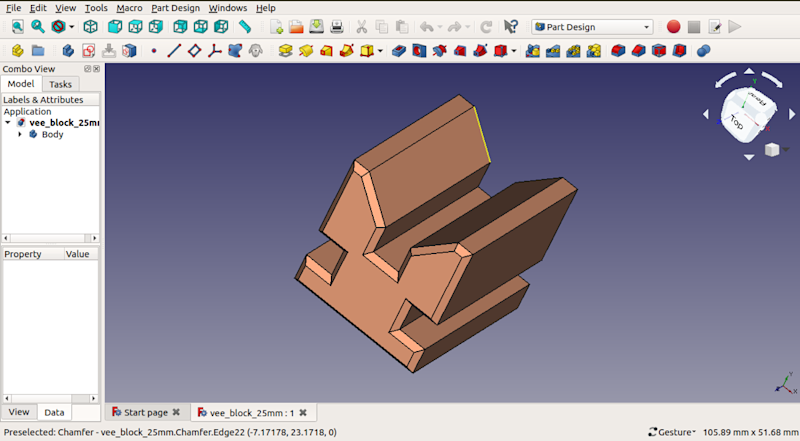800x441 pixels.
Task: Open a document with folder icon
Action: pos(296,27)
